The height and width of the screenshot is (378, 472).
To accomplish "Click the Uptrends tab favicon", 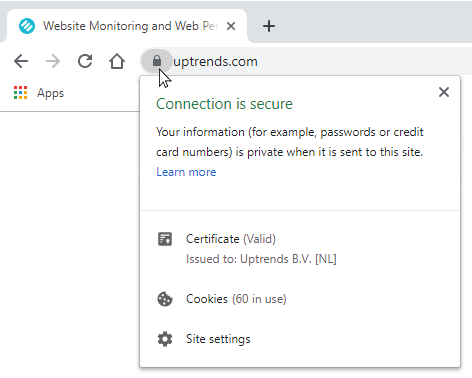I will pos(27,26).
